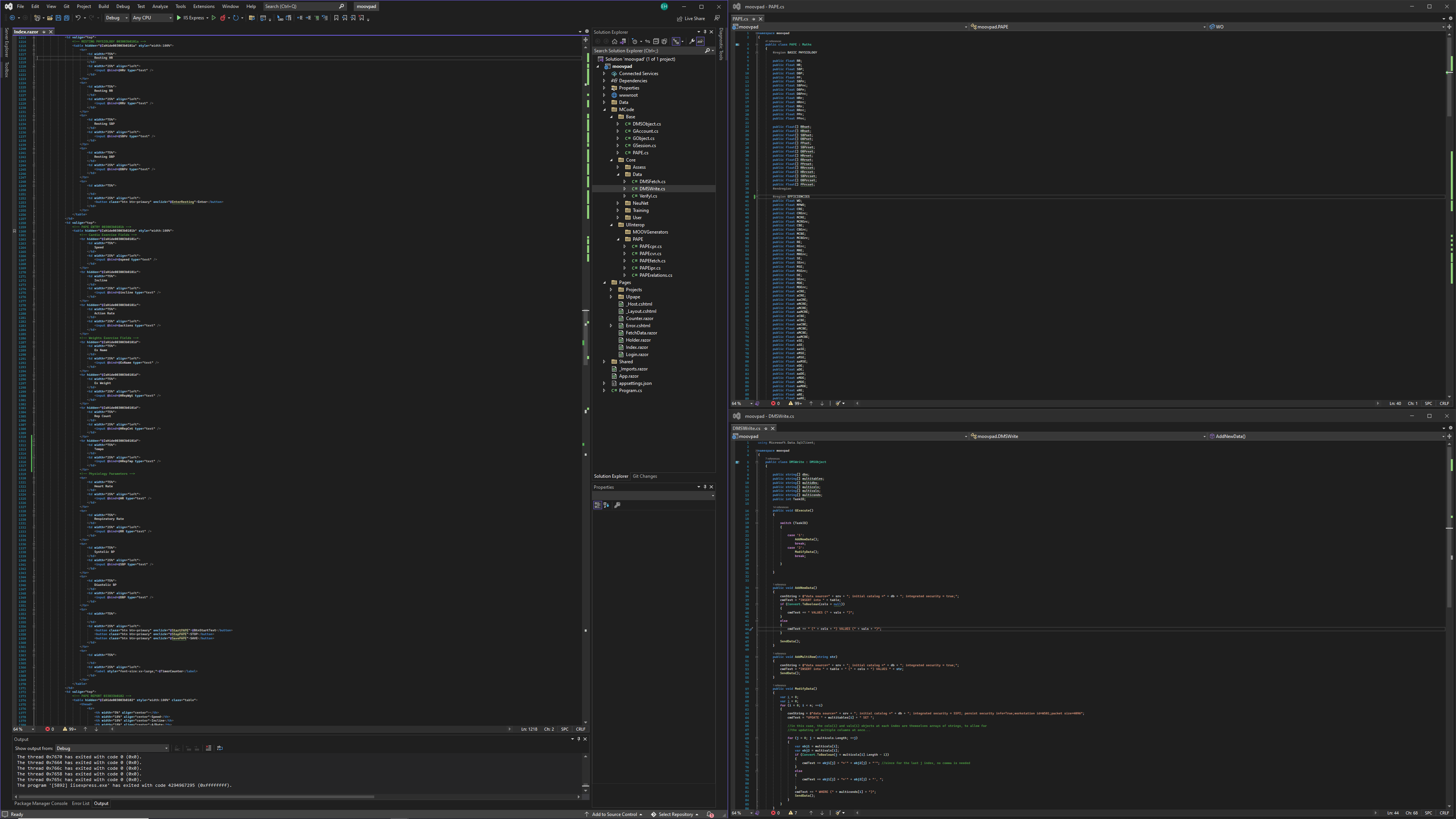Screen dimensions: 1456x819
Task: Expand the Assess folder node
Action: click(x=618, y=167)
